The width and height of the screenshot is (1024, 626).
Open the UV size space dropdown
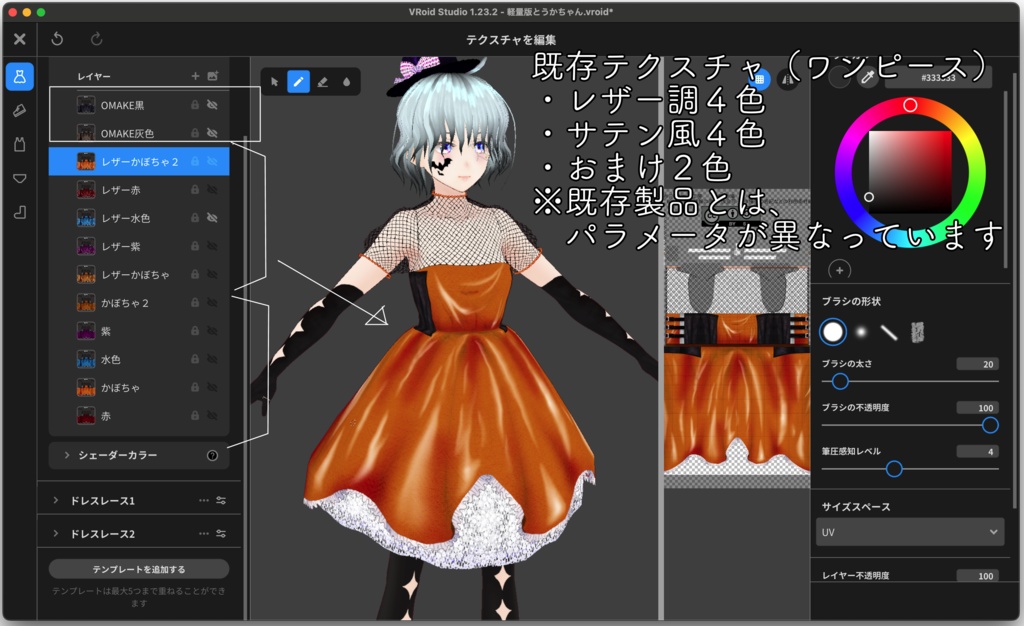909,533
